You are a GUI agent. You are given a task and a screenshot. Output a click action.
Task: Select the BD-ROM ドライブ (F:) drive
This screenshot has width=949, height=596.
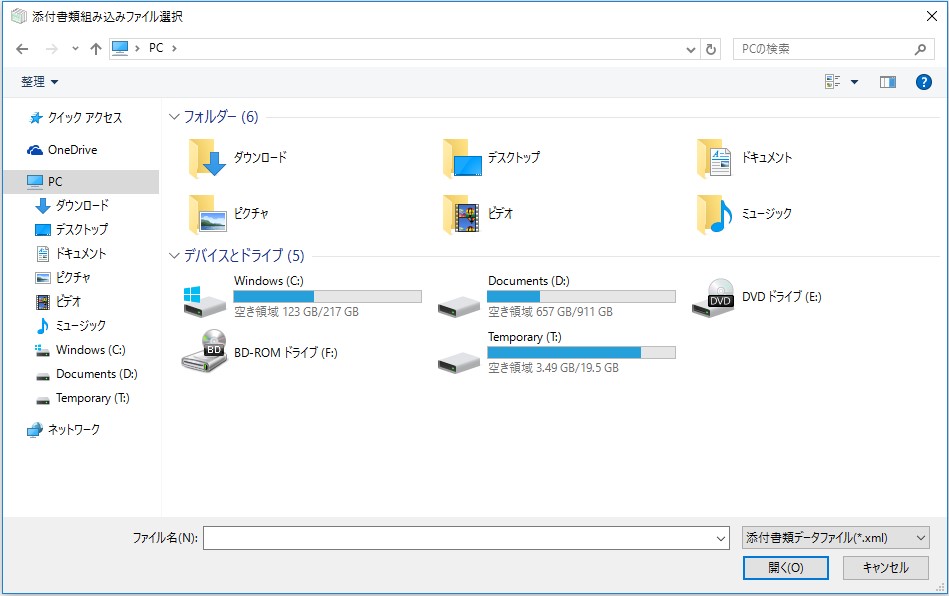point(259,352)
